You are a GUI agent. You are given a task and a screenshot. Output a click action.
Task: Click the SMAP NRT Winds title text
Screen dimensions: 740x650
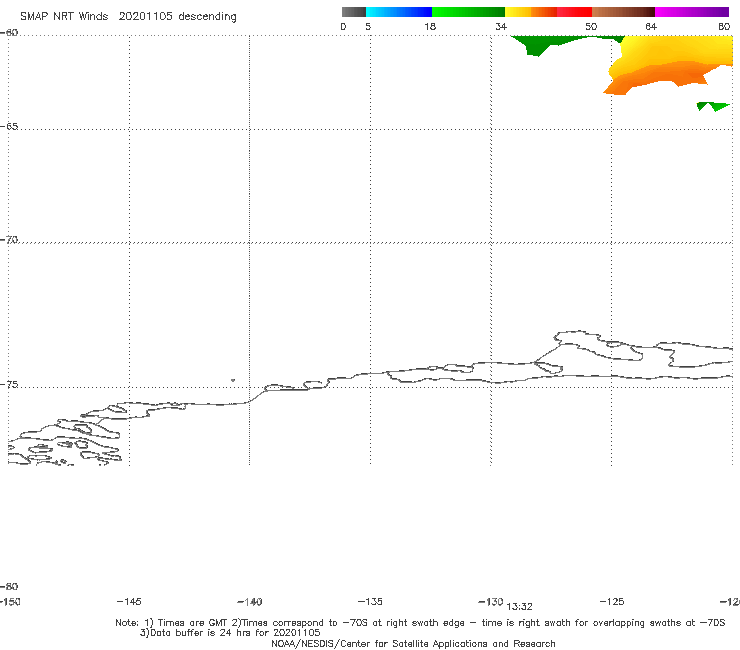[x=64, y=16]
